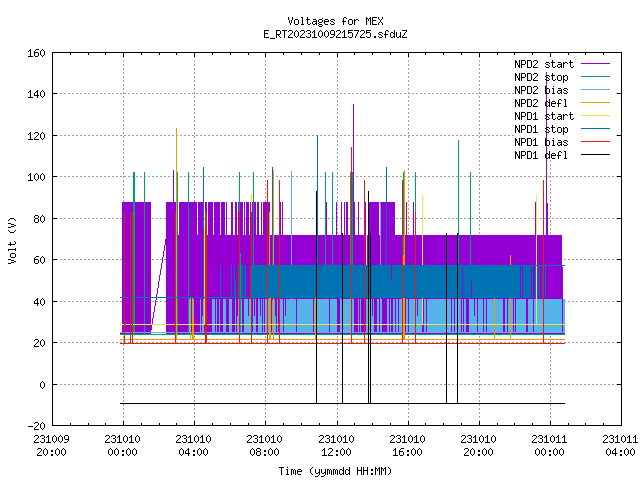The image size is (640, 480).
Task: Click the y-axis value 60
Action: click(39, 260)
